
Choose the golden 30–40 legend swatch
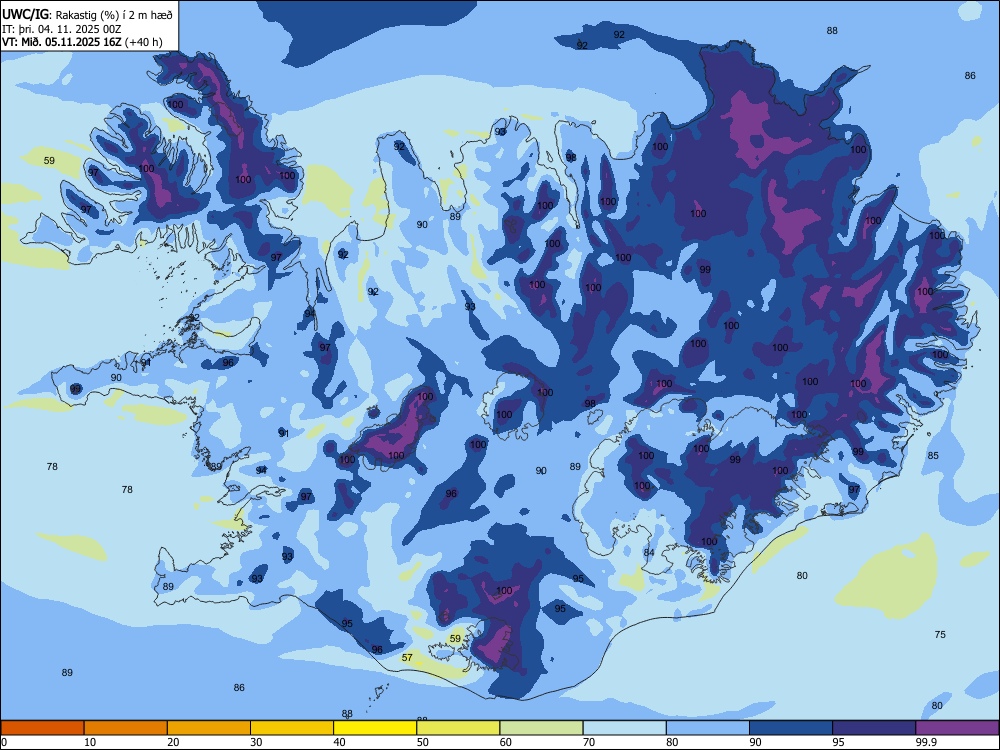pyautogui.click(x=292, y=728)
